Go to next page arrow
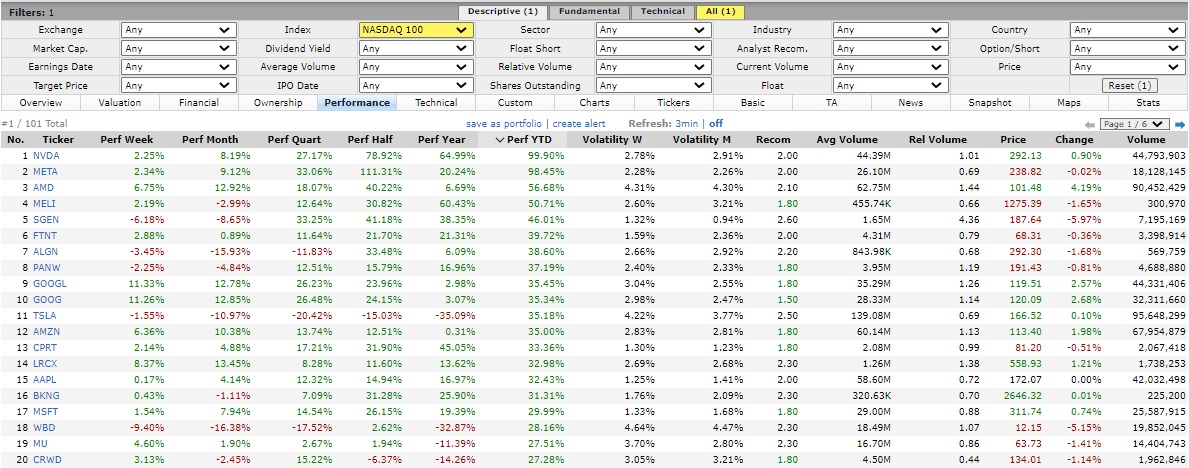Screen dimensions: 1189x468 [1180, 124]
